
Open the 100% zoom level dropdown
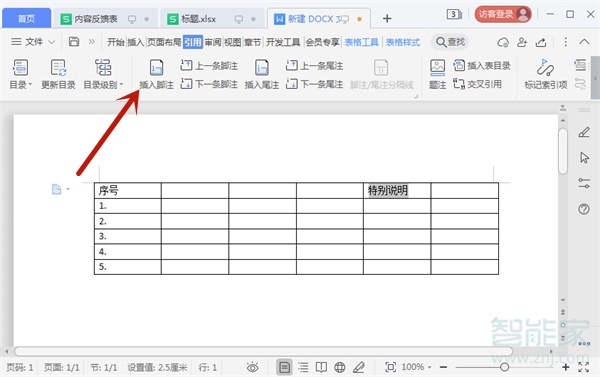click(416, 367)
